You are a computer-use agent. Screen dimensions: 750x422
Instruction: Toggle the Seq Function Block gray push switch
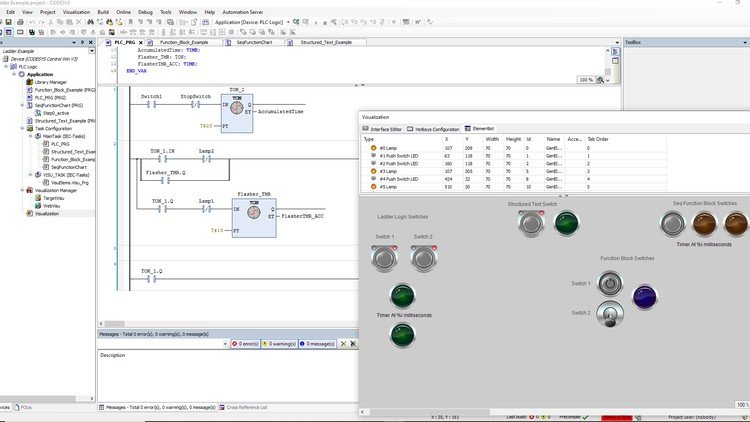point(673,223)
